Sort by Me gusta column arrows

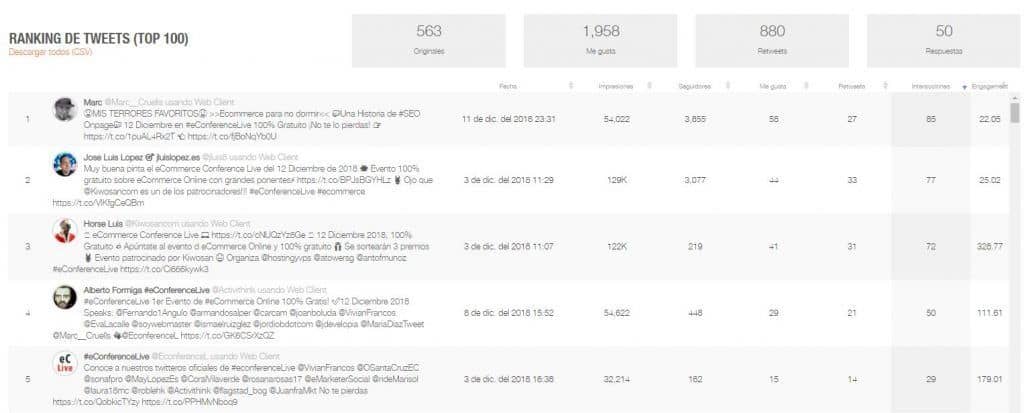click(806, 86)
